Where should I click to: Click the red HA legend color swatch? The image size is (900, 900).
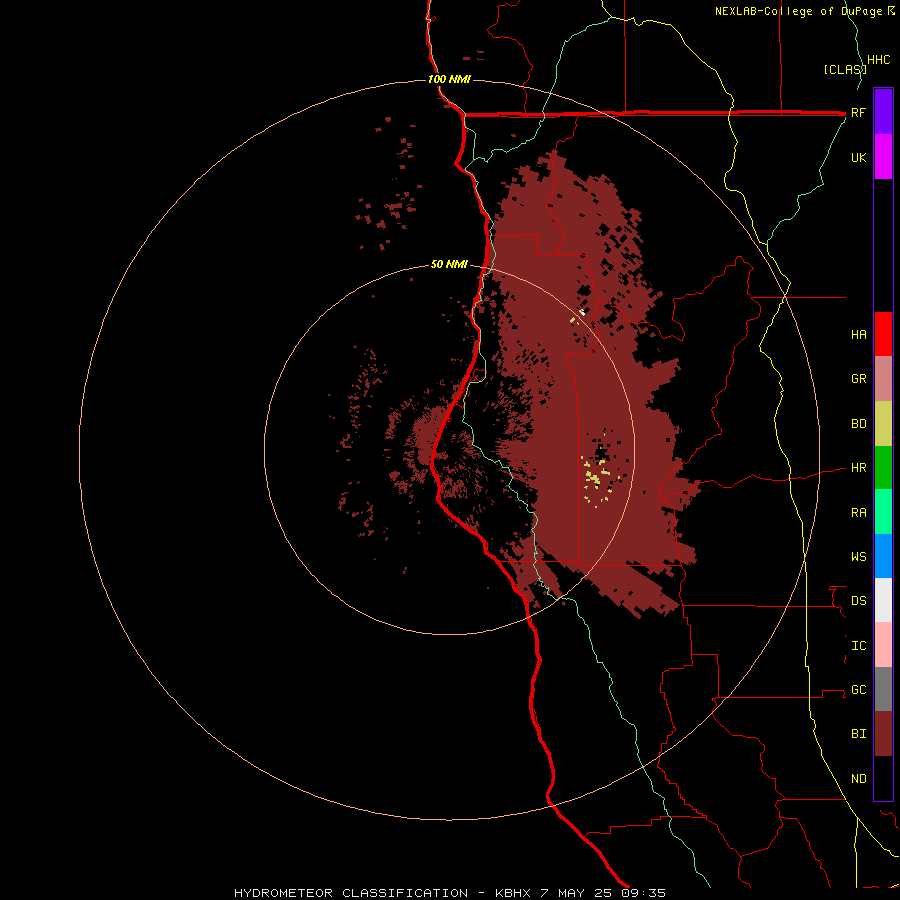883,334
